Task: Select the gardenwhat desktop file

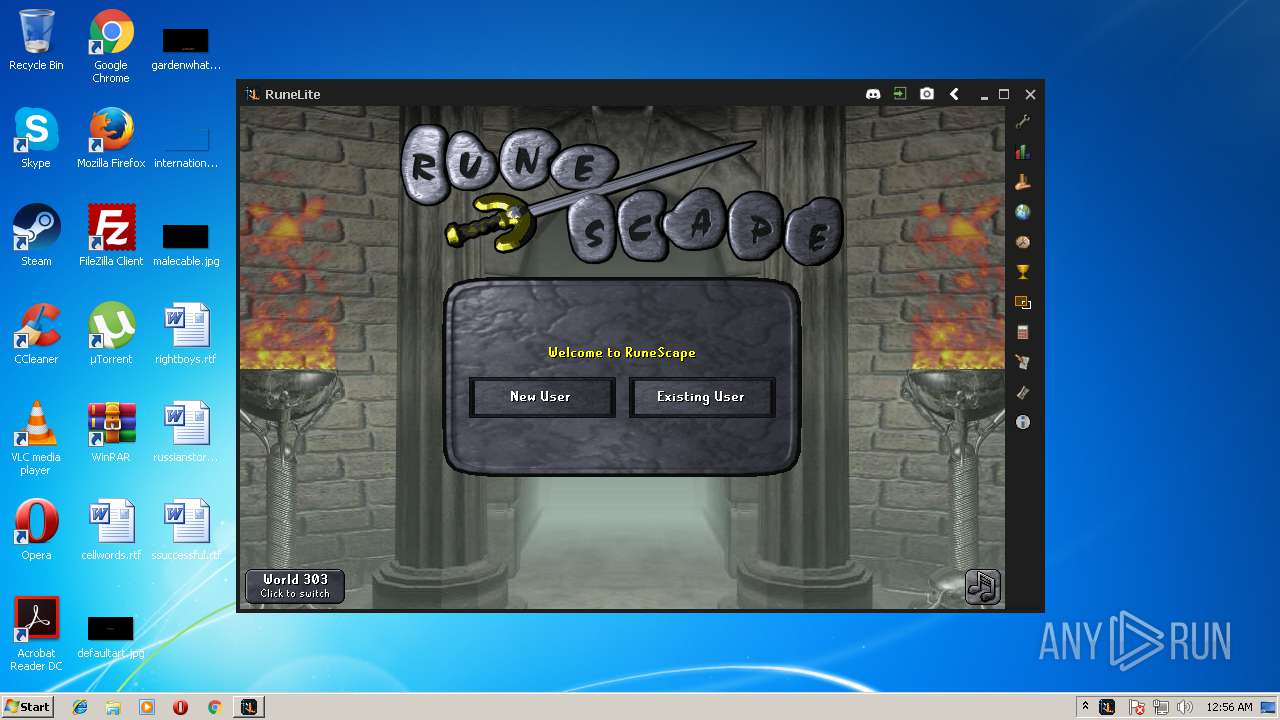Action: [186, 50]
